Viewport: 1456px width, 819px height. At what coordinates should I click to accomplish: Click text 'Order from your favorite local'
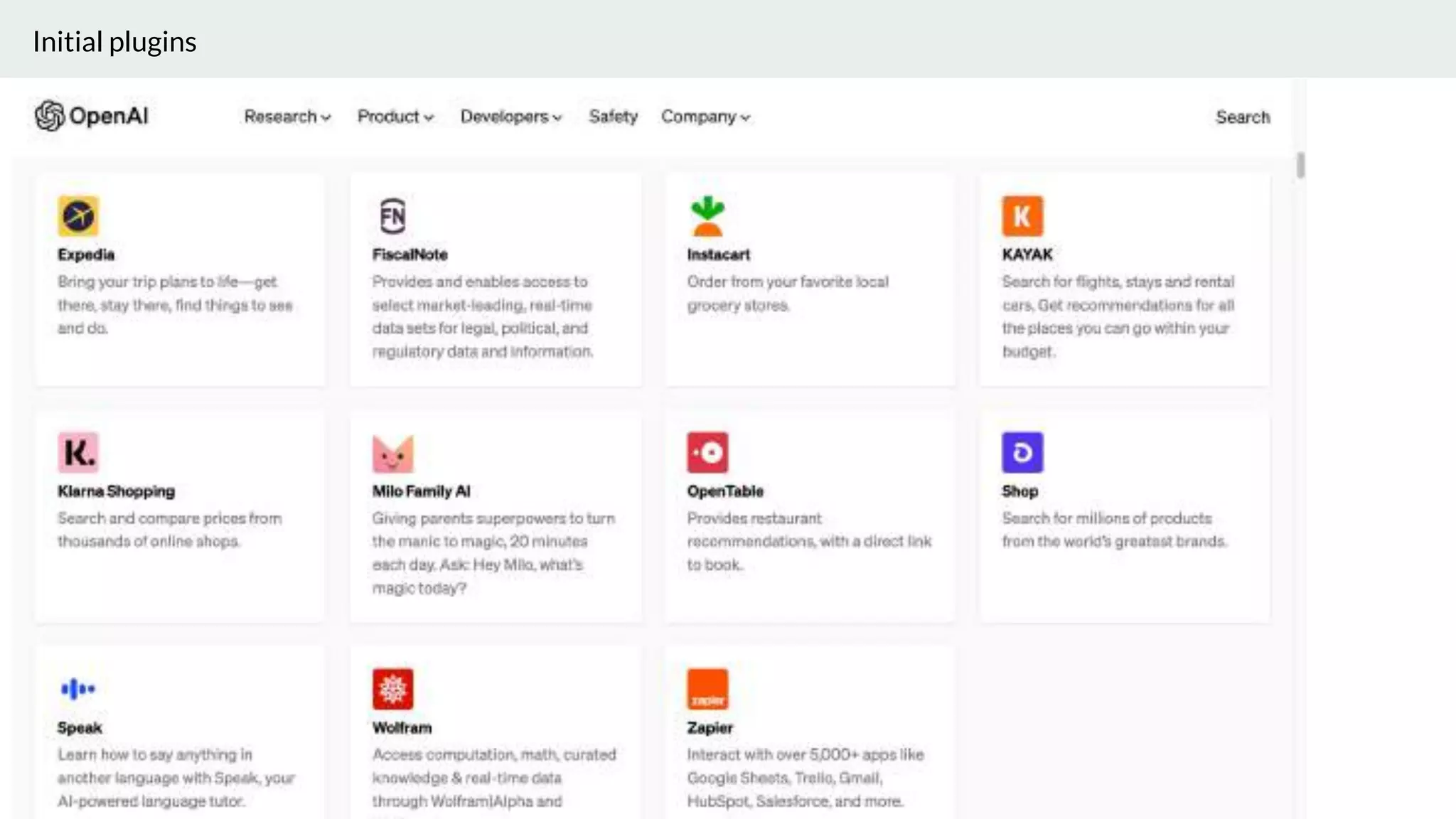tap(788, 282)
